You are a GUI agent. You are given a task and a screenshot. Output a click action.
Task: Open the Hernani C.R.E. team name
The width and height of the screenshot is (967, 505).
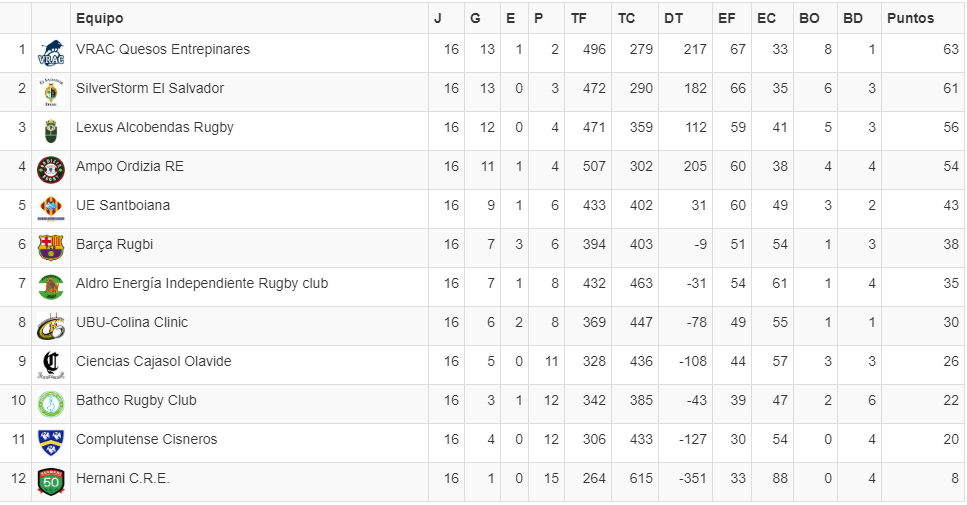(x=123, y=478)
